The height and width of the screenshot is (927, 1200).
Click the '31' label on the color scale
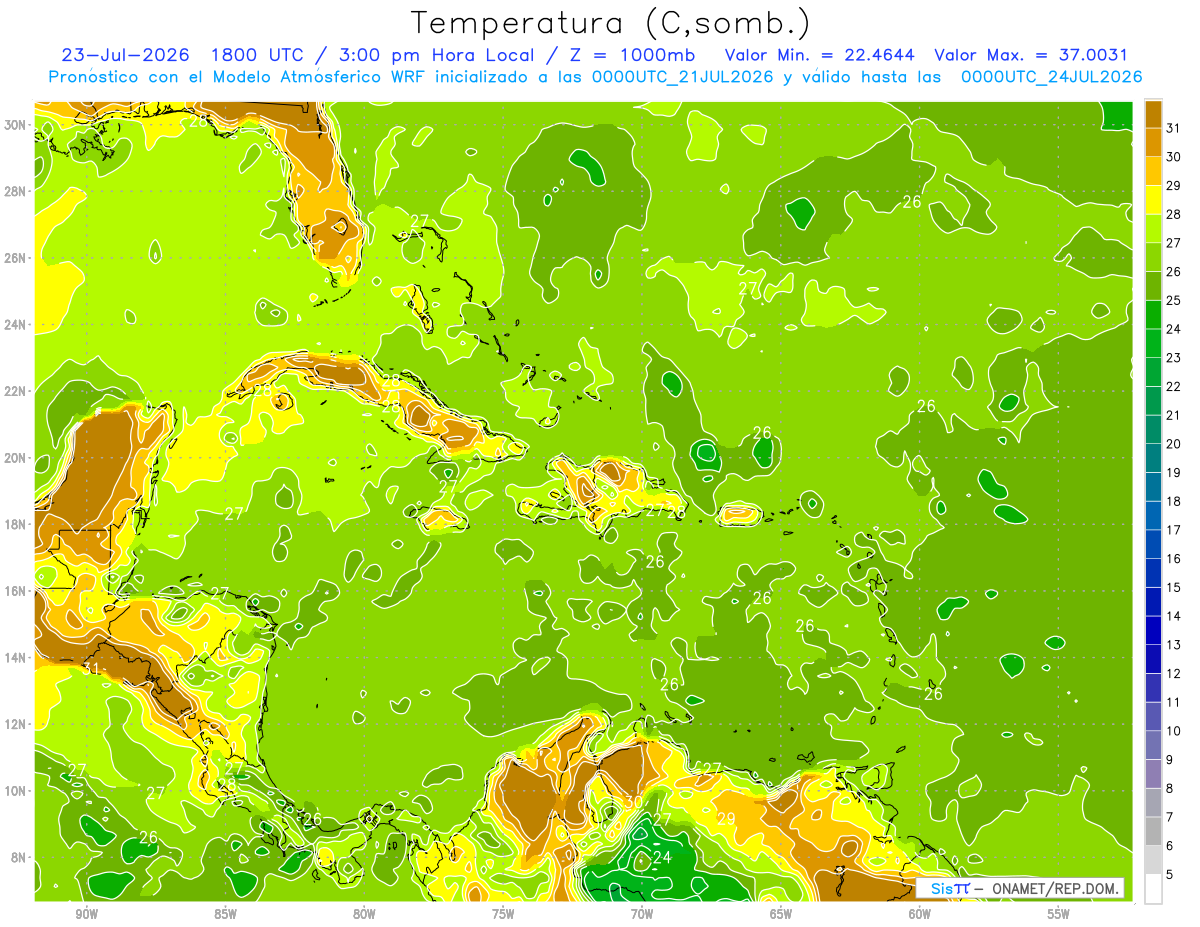(x=1175, y=128)
